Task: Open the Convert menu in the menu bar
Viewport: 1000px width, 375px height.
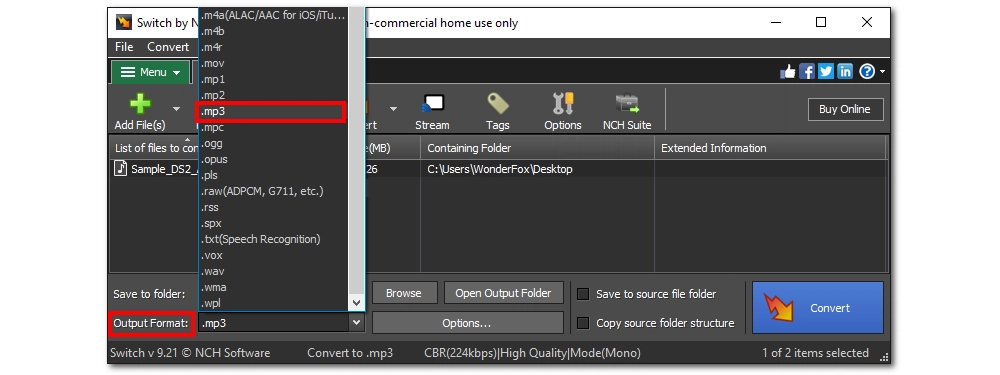Action: tap(168, 47)
